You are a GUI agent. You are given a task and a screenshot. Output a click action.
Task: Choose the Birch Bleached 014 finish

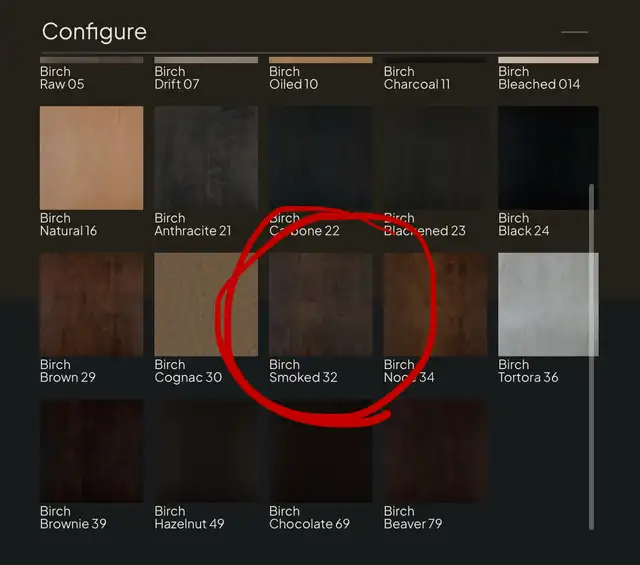(x=549, y=74)
